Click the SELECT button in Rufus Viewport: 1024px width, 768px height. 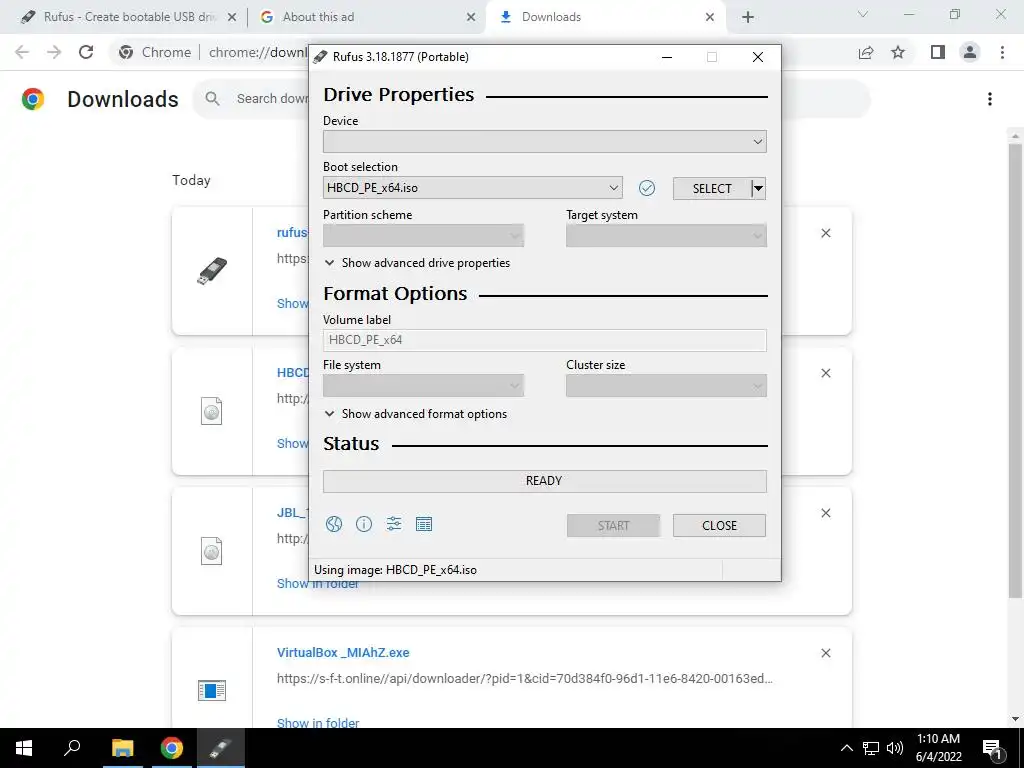(x=712, y=189)
